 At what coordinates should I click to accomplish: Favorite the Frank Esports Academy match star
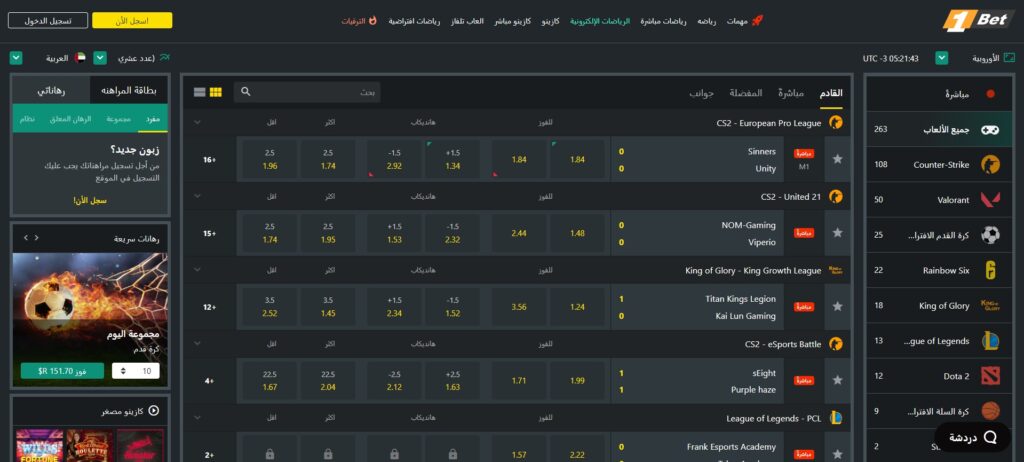point(838,454)
